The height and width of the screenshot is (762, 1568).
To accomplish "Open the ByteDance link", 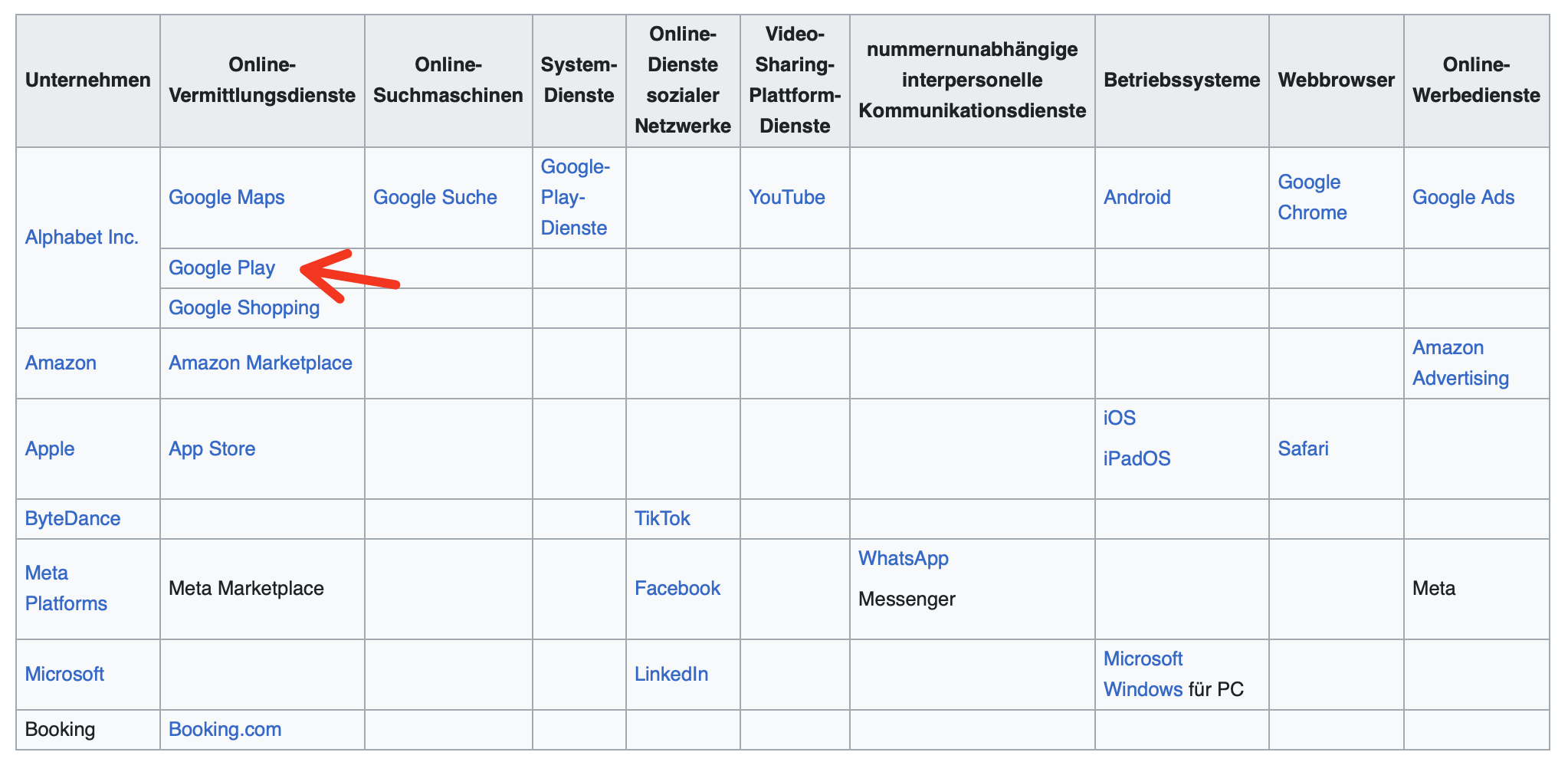I will (73, 519).
